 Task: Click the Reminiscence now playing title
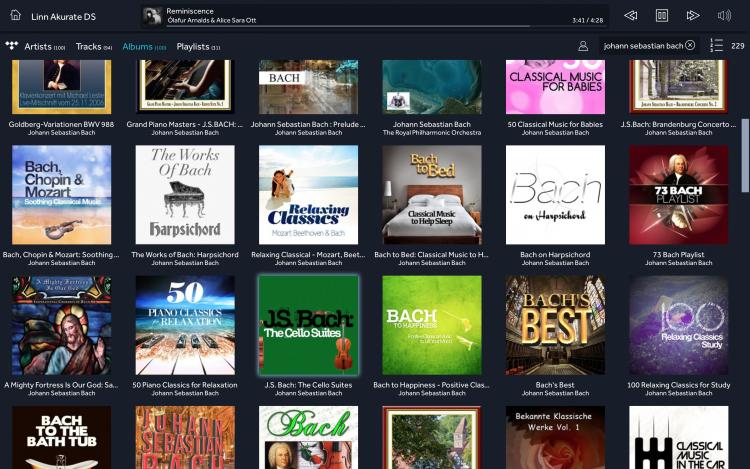coord(190,11)
